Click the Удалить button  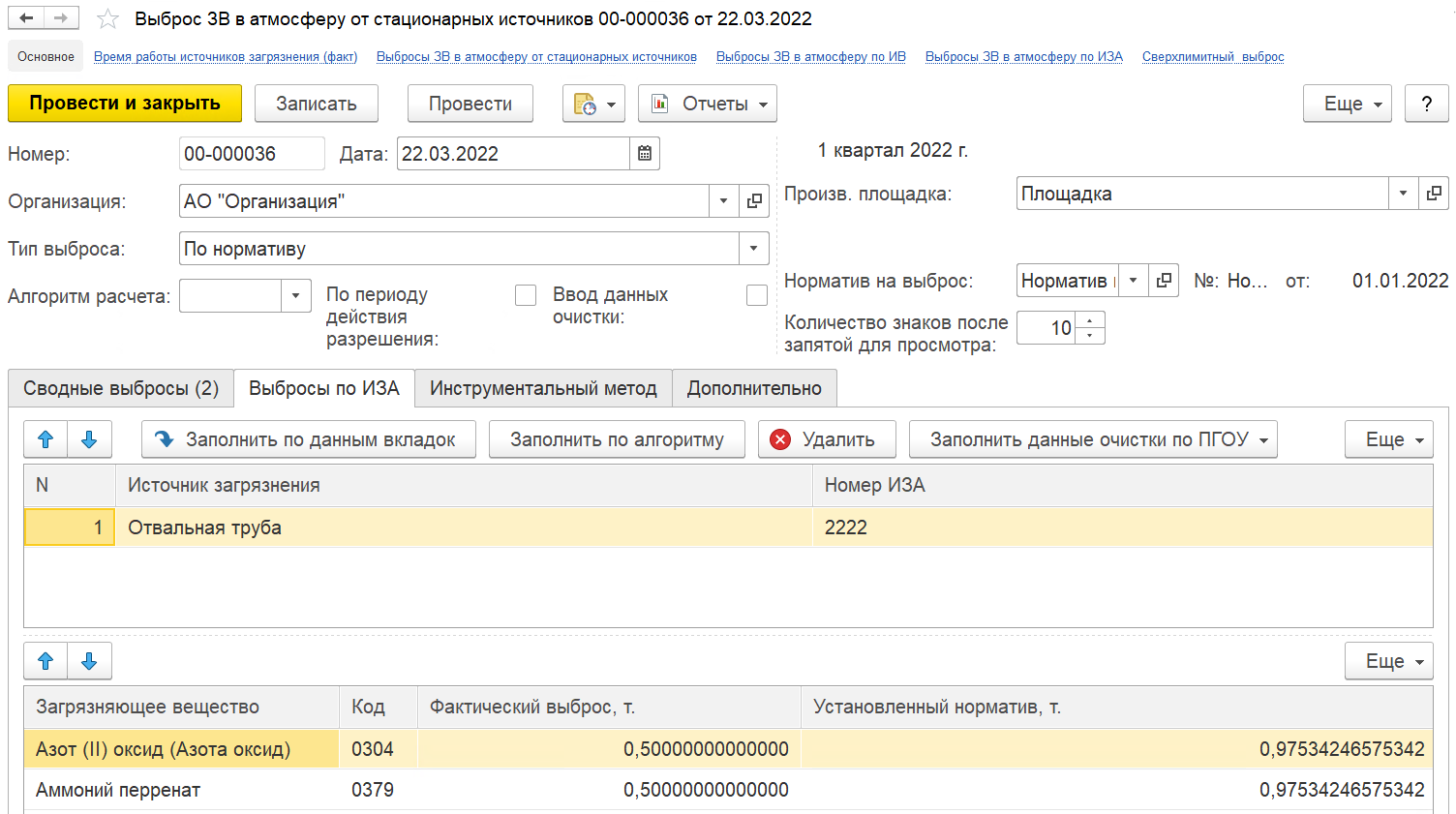(x=827, y=439)
